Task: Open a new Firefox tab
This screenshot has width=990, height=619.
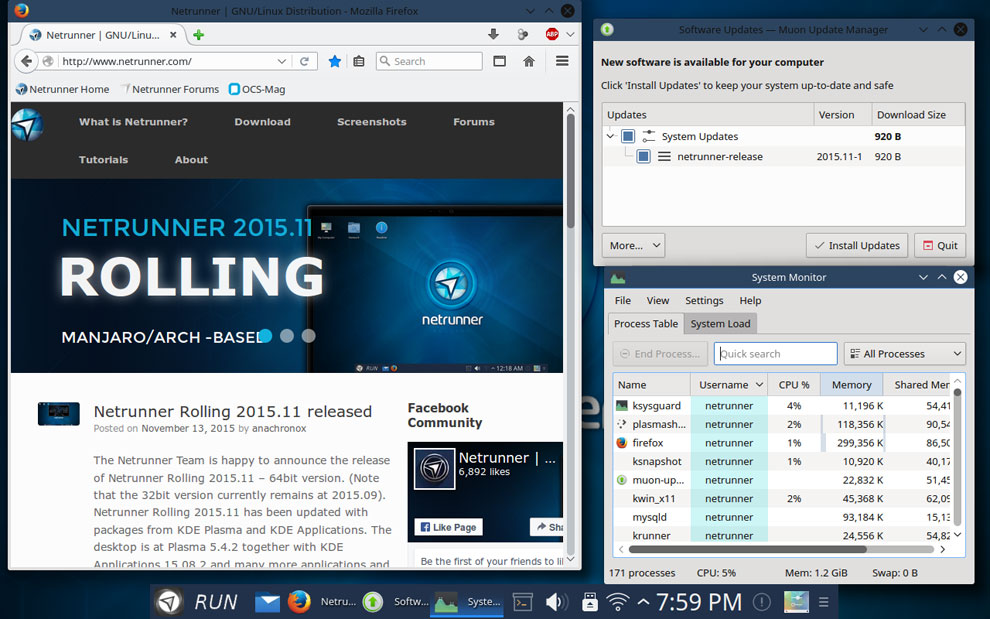Action: [x=198, y=35]
